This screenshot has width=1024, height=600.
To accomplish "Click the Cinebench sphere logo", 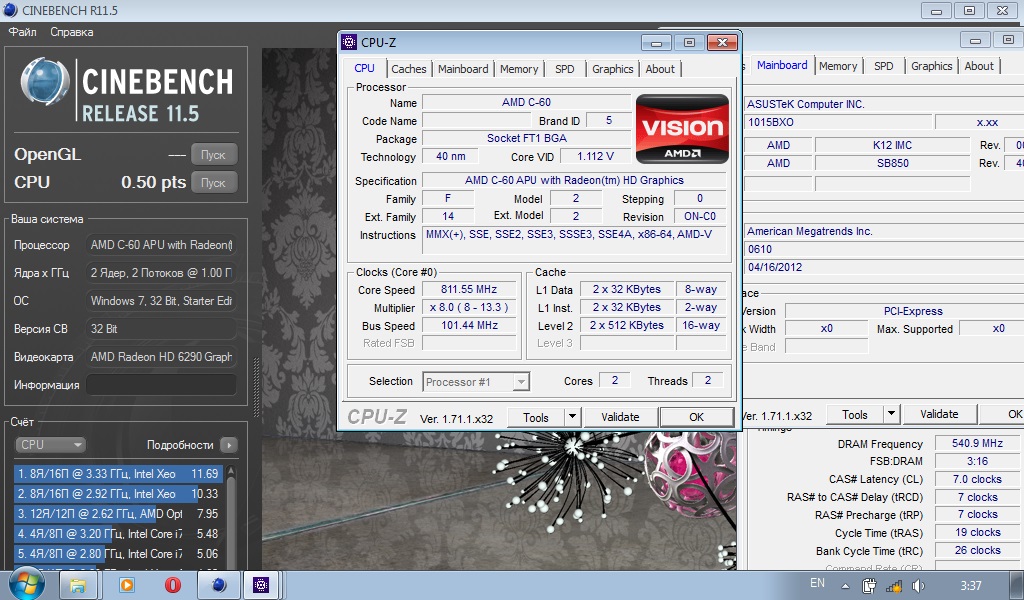I will [44, 82].
